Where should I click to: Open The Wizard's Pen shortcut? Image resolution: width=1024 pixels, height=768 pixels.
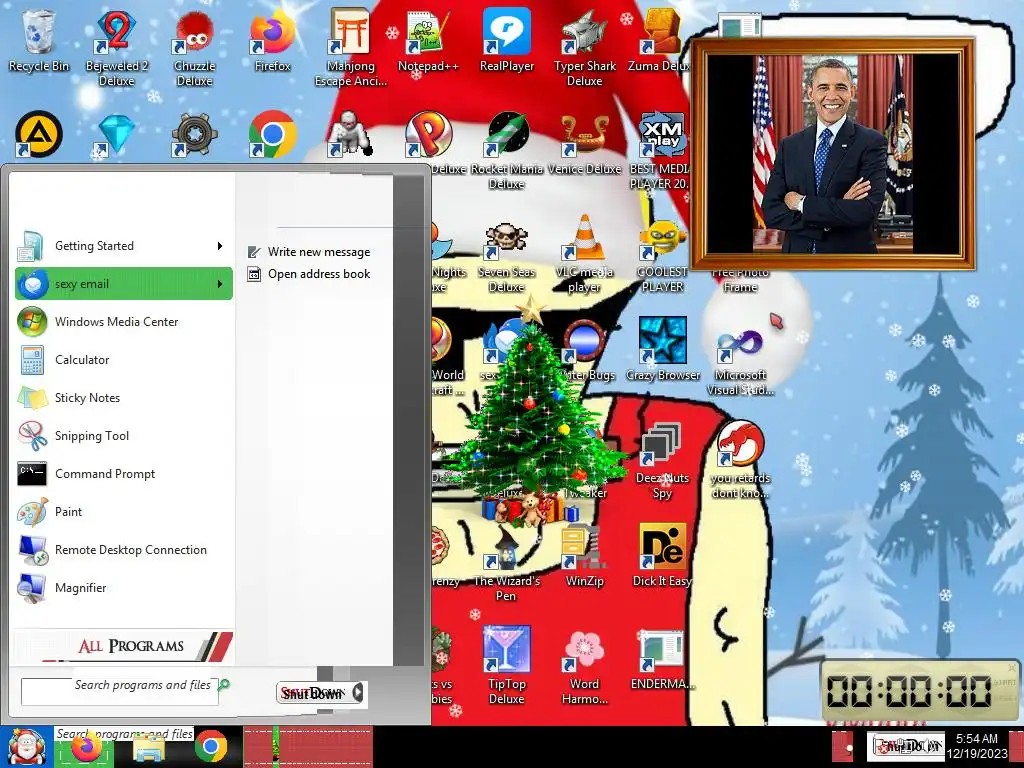506,563
